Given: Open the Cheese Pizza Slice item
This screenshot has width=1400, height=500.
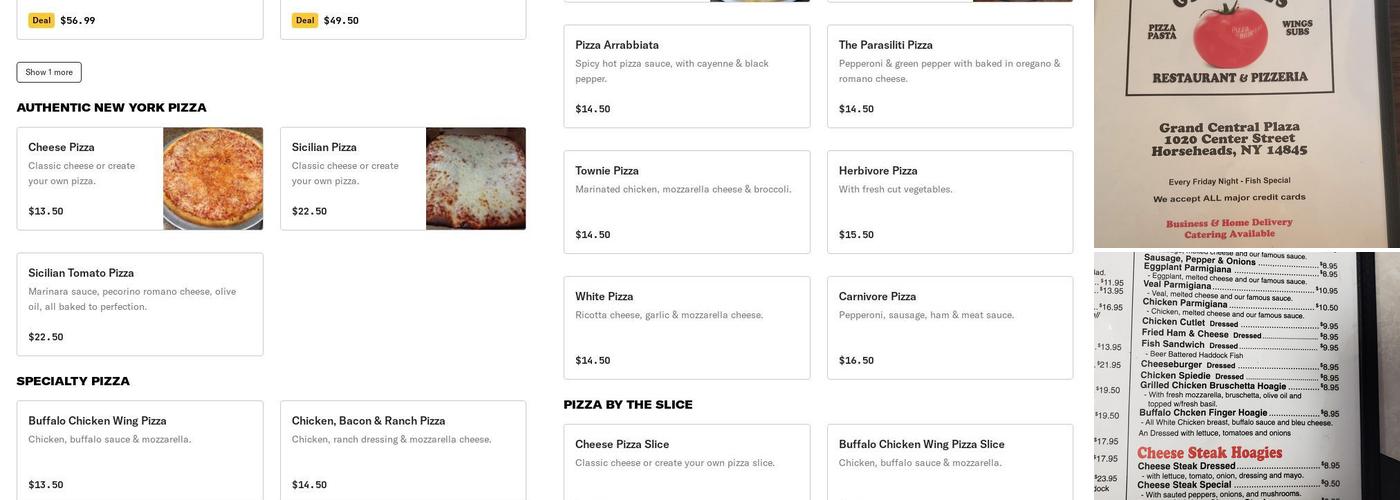Looking at the screenshot, I should click(687, 462).
